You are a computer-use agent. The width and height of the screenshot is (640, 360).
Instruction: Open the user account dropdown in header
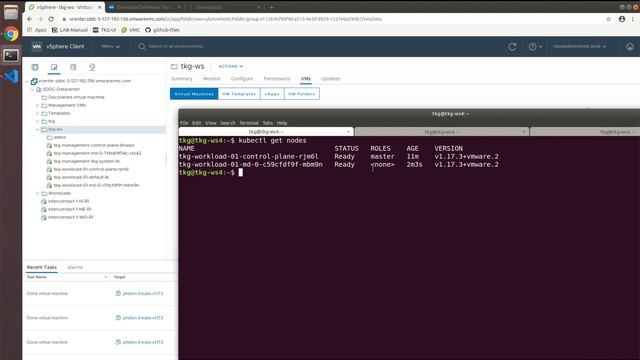pyautogui.click(x=580, y=47)
